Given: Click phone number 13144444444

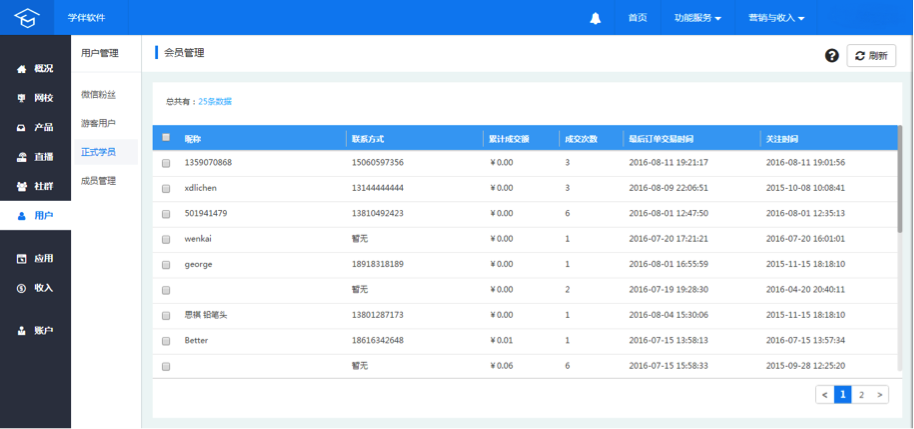Looking at the screenshot, I should (x=378, y=188).
